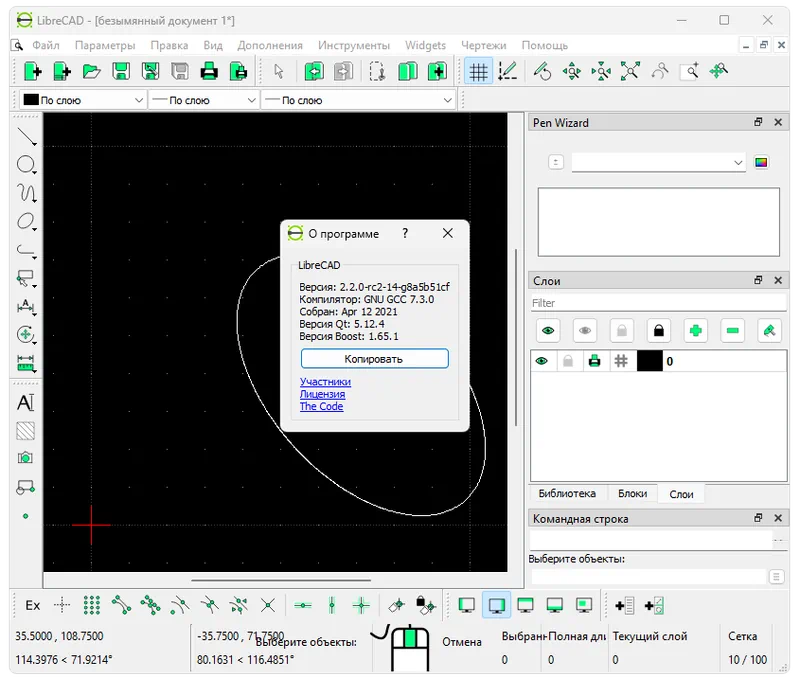Toggle snap on intersection
This screenshot has height=679, width=800.
pos(268,606)
